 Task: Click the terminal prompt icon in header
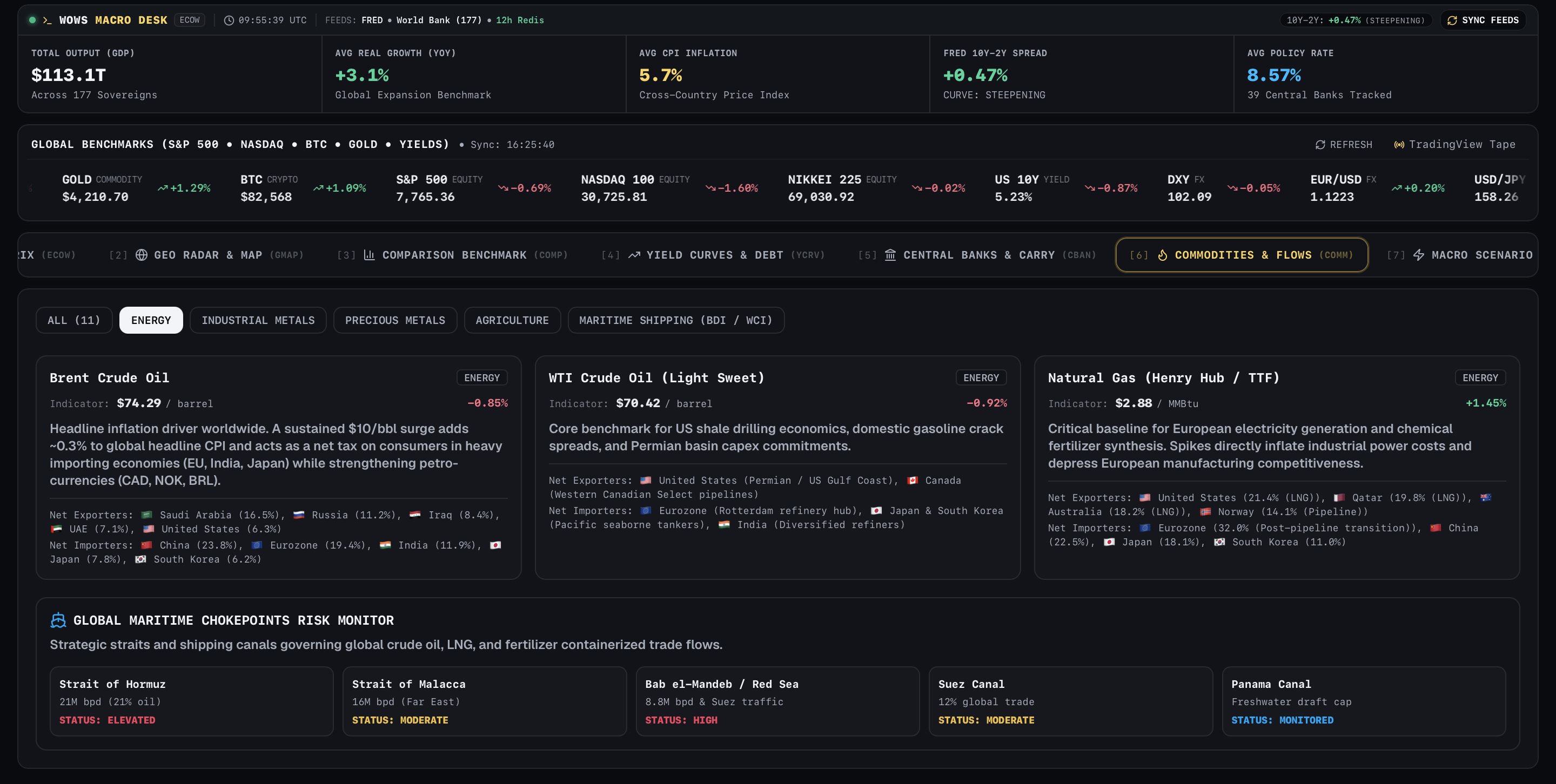point(47,21)
